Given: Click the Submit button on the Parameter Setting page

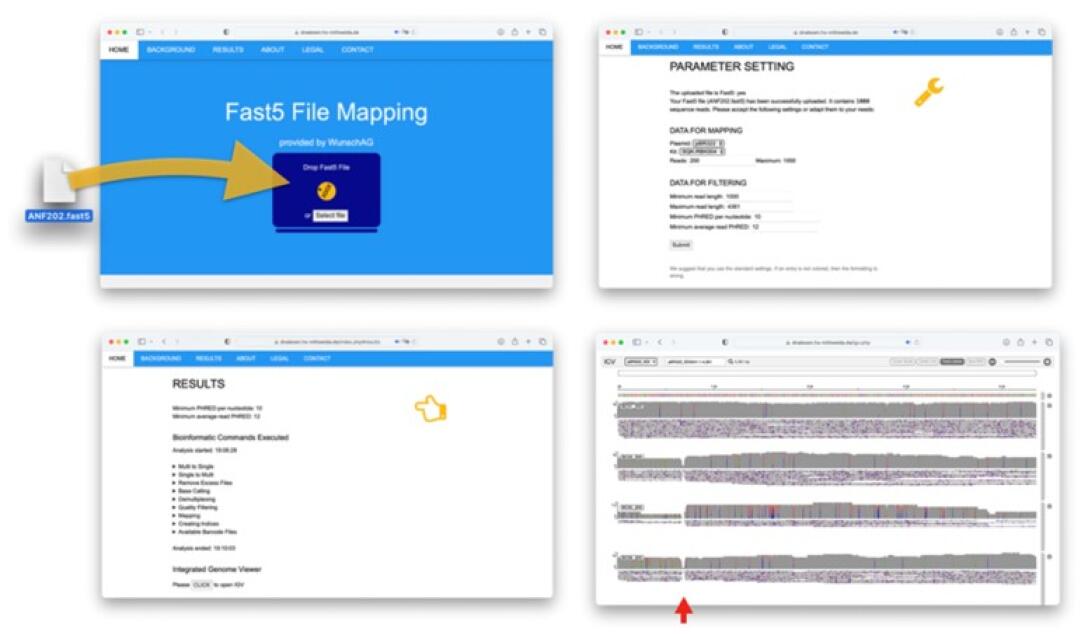Looking at the screenshot, I should click(681, 245).
